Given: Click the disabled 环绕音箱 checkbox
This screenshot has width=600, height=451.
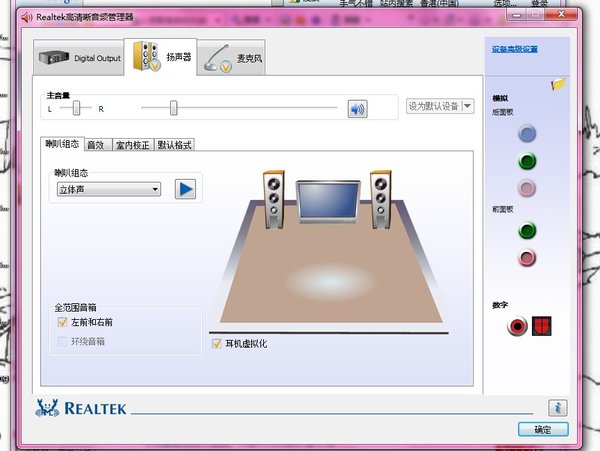Looking at the screenshot, I should (x=62, y=341).
